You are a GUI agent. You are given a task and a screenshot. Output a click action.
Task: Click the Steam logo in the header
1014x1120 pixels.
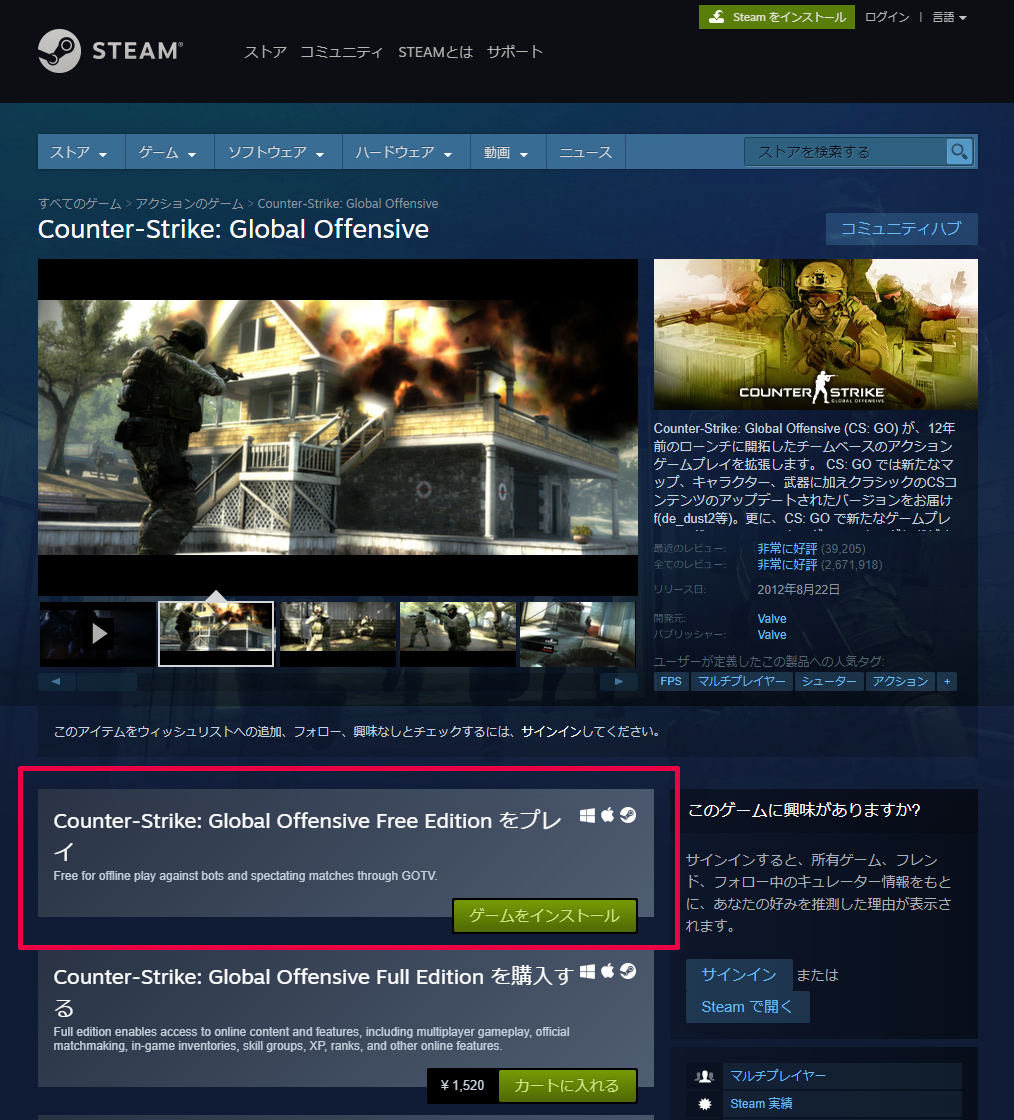[111, 51]
